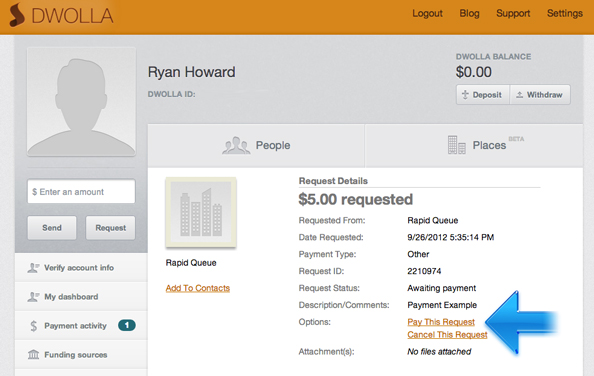Open the Support page
The width and height of the screenshot is (594, 376).
click(513, 13)
